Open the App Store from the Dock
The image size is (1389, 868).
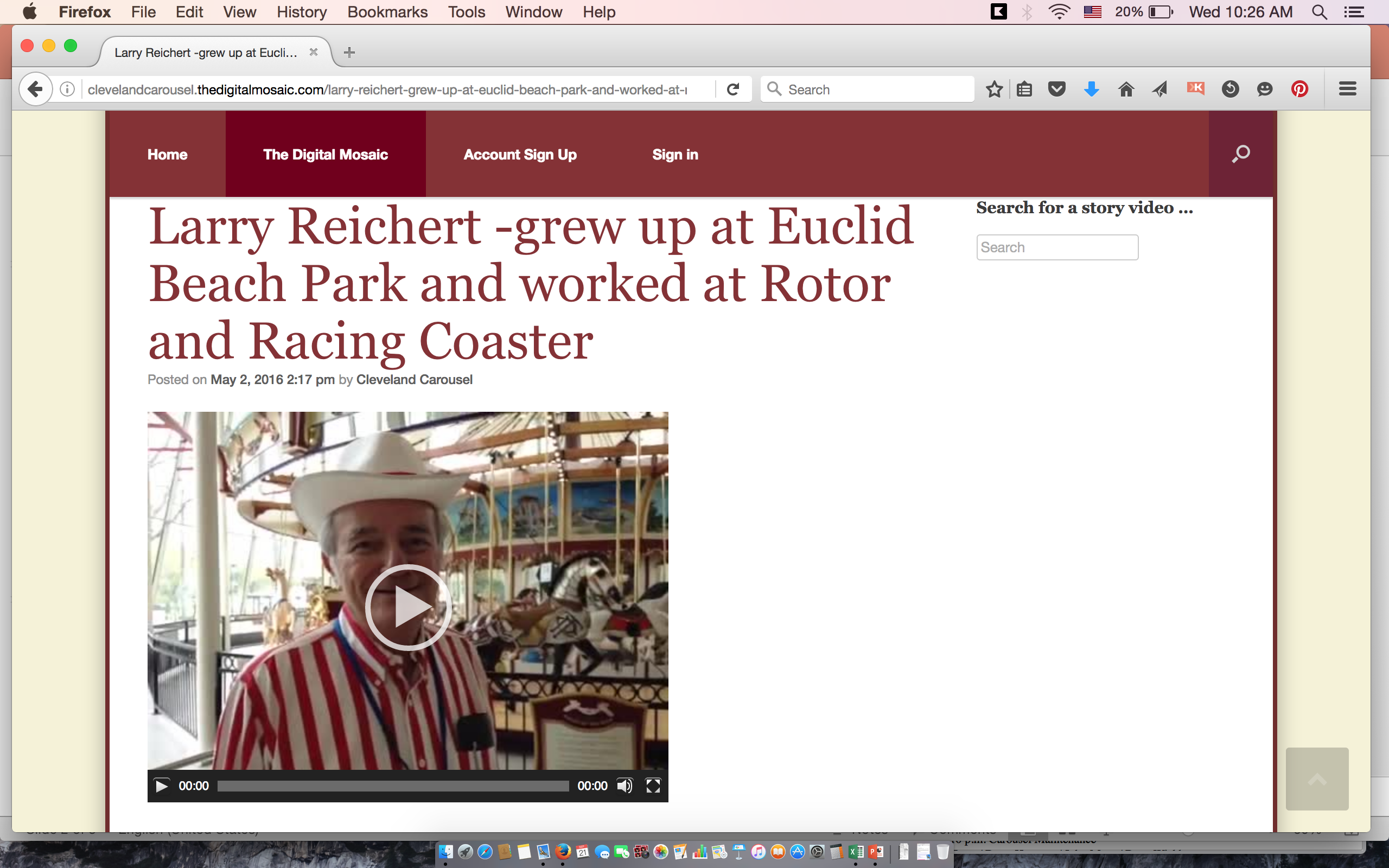point(797,852)
